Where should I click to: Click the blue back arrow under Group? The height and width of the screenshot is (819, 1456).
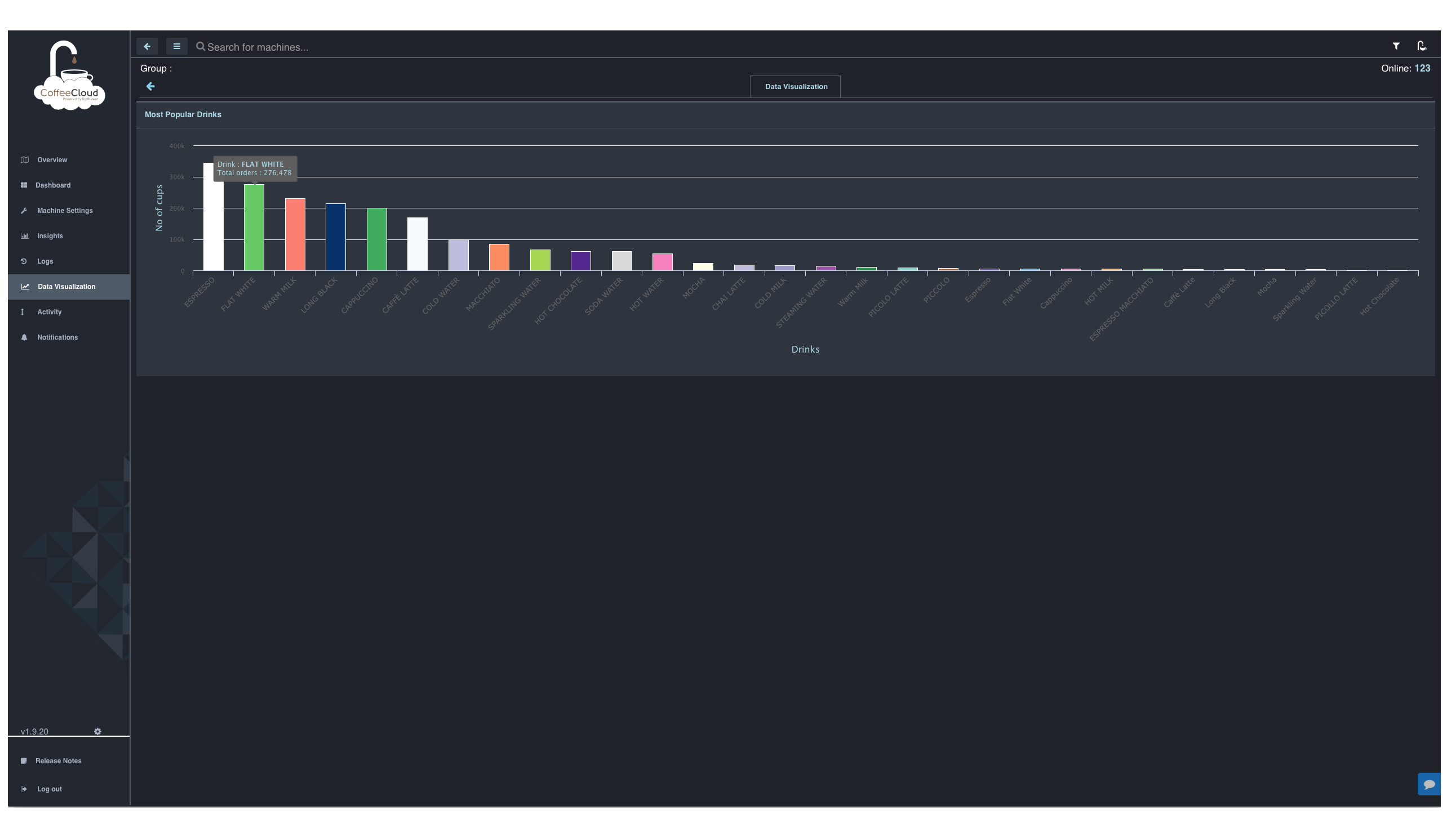(150, 86)
